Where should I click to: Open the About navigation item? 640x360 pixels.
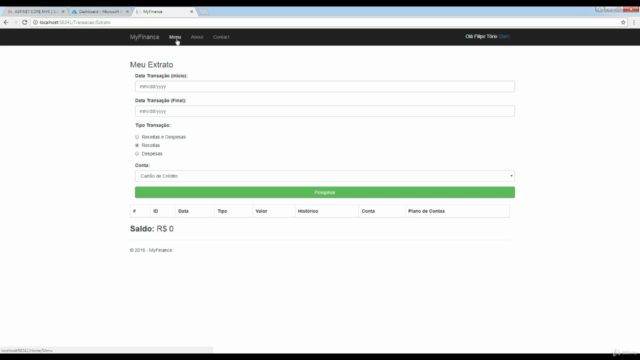pyautogui.click(x=197, y=37)
